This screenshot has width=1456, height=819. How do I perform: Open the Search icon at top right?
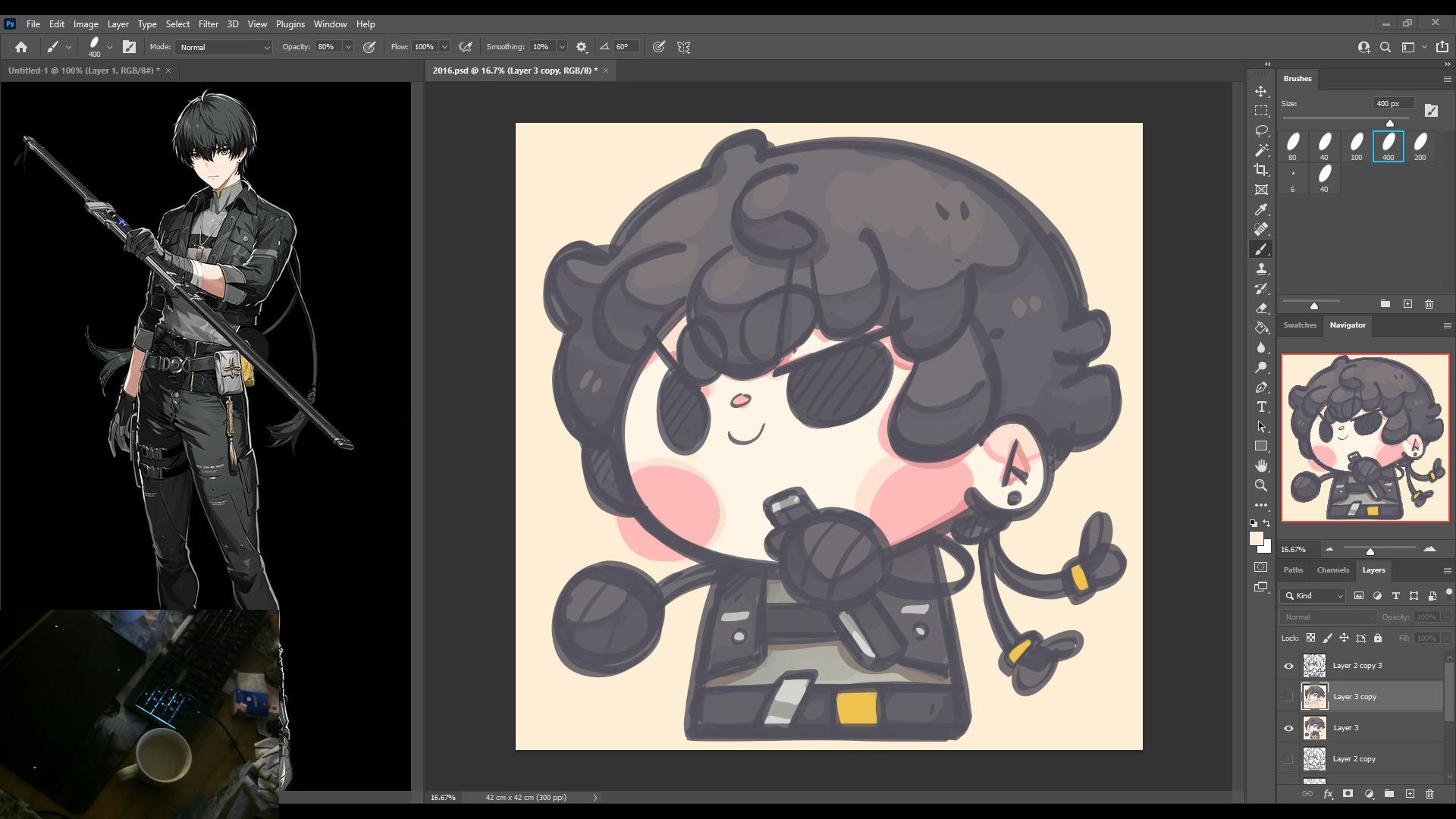tap(1385, 47)
